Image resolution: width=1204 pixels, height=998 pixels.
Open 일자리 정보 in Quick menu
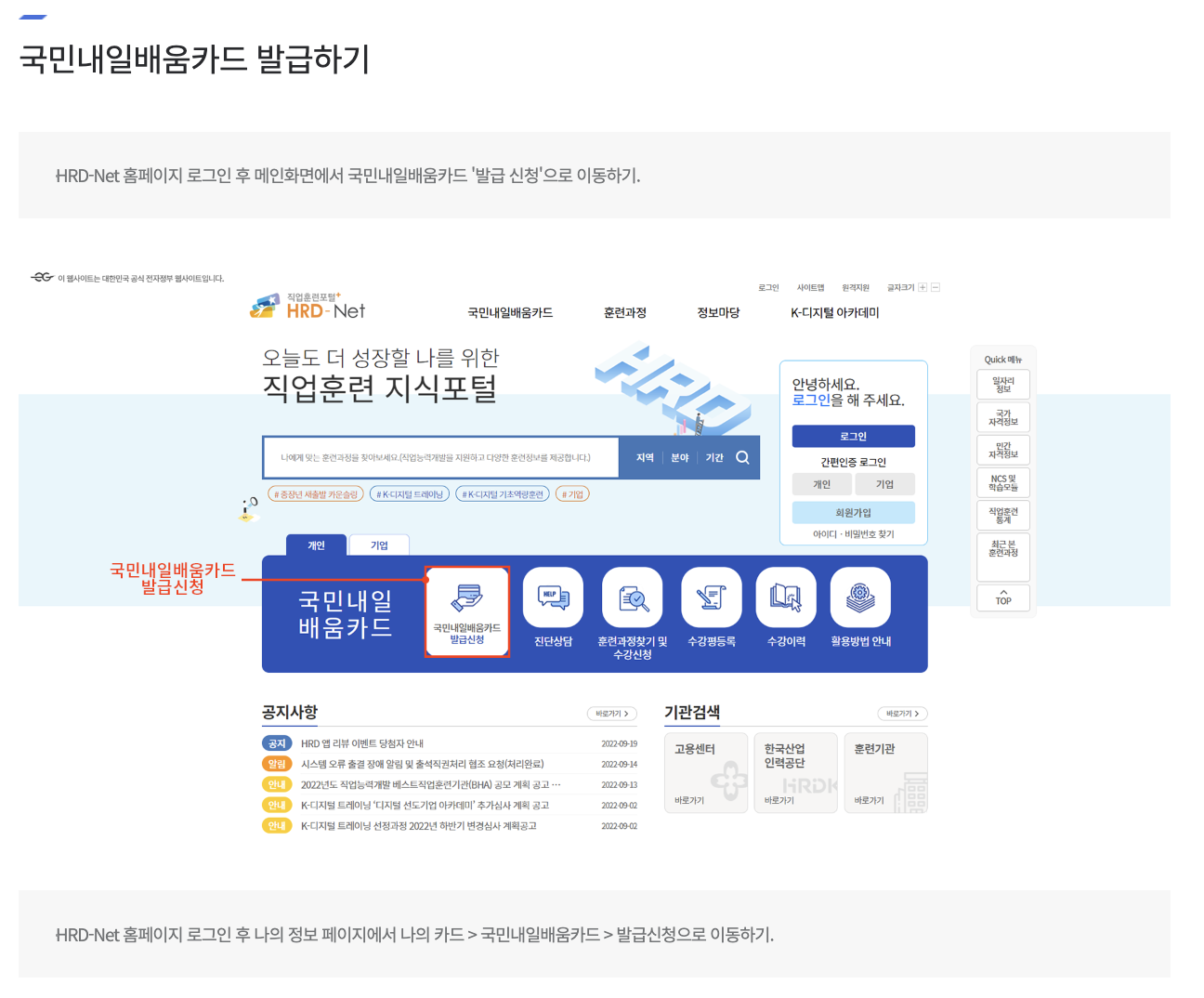[1003, 385]
